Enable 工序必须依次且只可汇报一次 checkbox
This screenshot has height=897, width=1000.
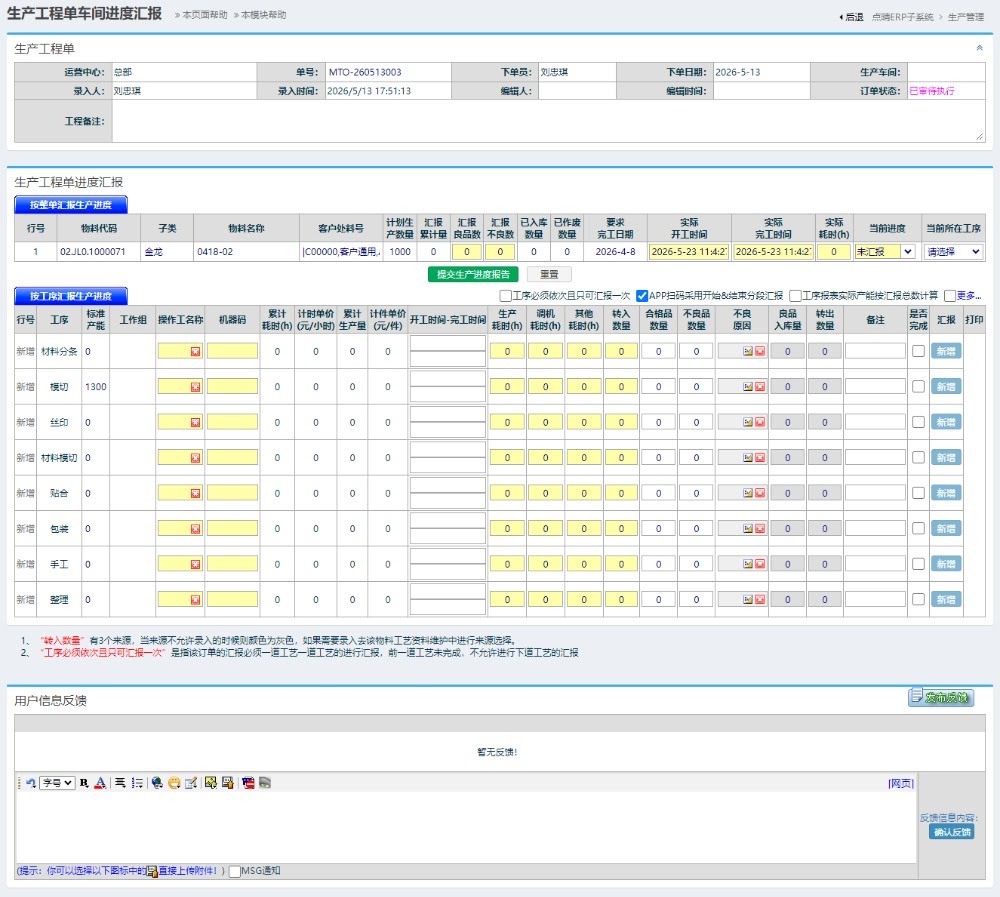click(505, 296)
